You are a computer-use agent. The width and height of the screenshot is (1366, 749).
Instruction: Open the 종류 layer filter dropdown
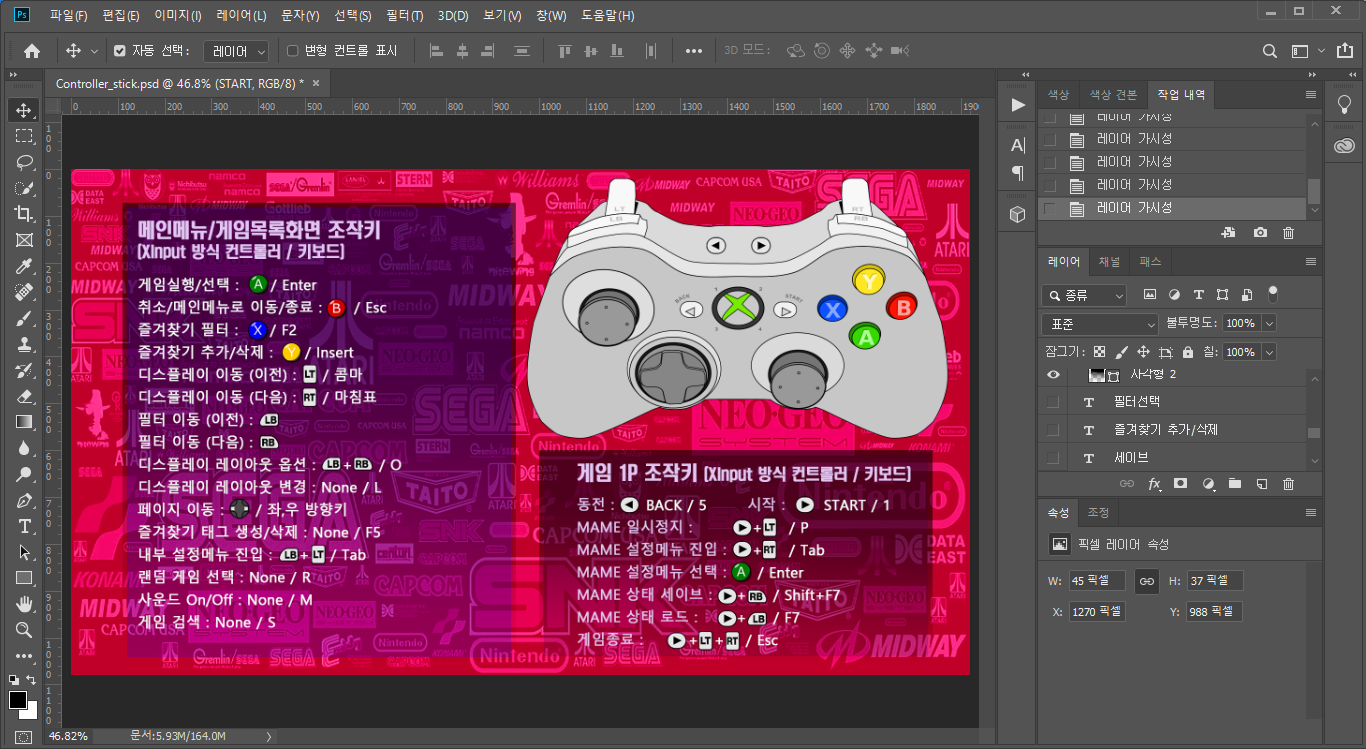1084,295
